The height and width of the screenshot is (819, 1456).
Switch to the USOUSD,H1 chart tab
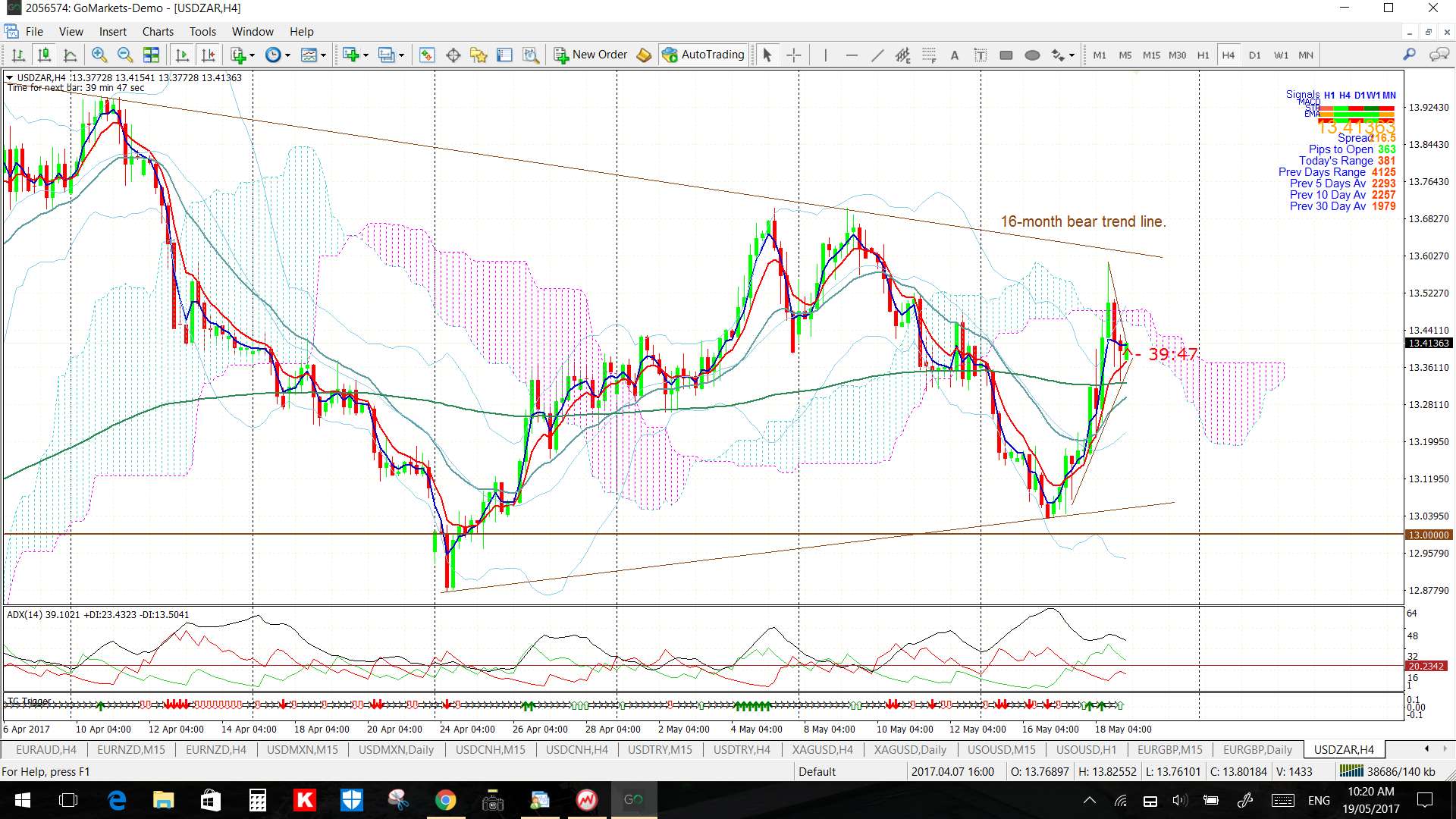[1086, 750]
